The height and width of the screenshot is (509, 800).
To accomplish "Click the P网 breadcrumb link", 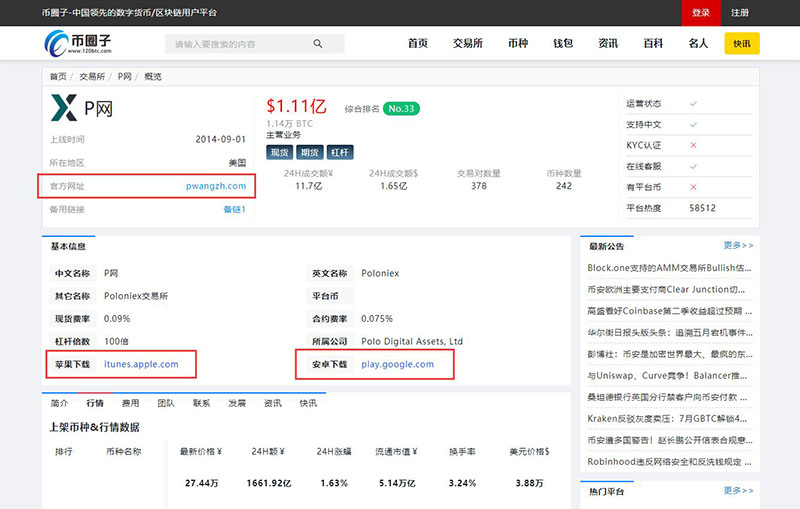I will tap(124, 77).
